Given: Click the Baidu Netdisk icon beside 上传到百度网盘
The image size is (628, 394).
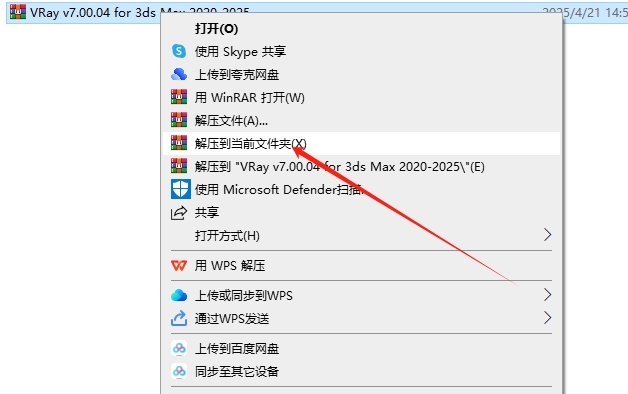Looking at the screenshot, I should click(x=179, y=348).
